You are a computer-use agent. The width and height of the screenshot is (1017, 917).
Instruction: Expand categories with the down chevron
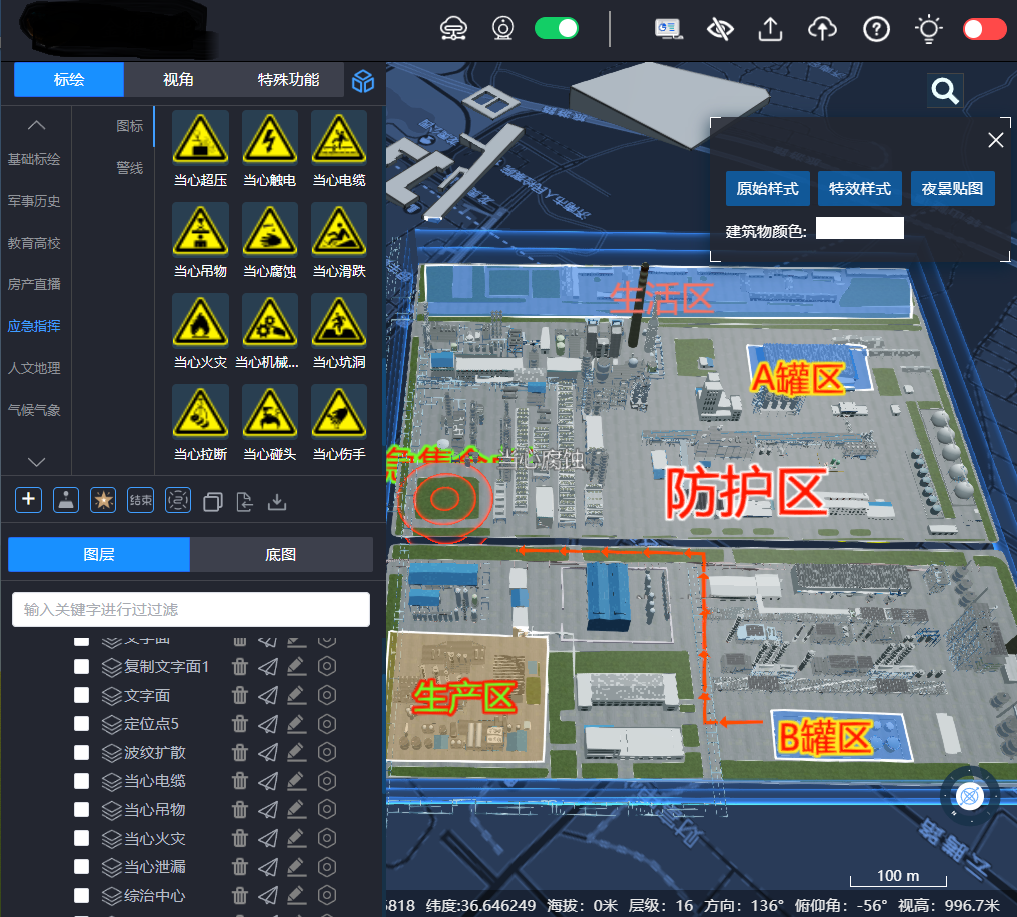coord(36,462)
